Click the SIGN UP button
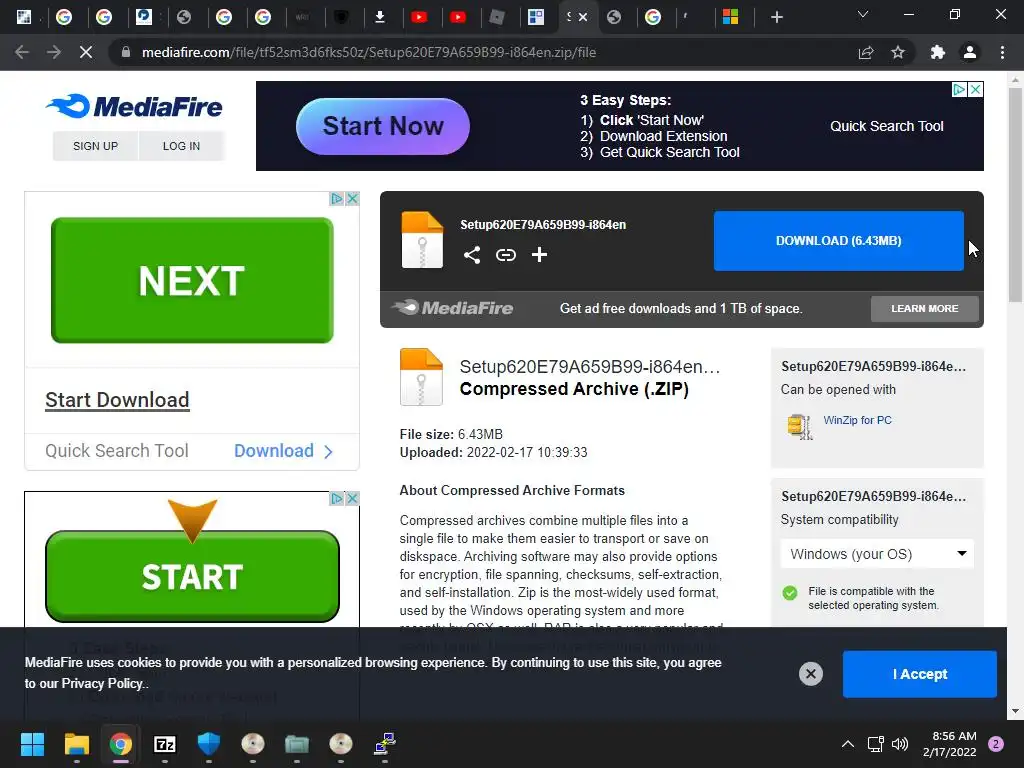Screen dimensions: 1024x768 [95, 146]
